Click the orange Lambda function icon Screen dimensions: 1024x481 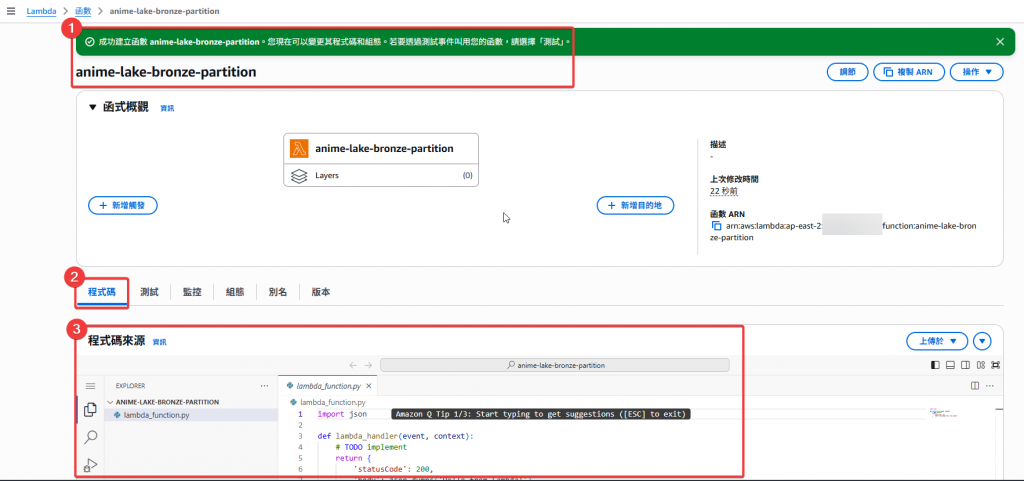click(x=299, y=148)
